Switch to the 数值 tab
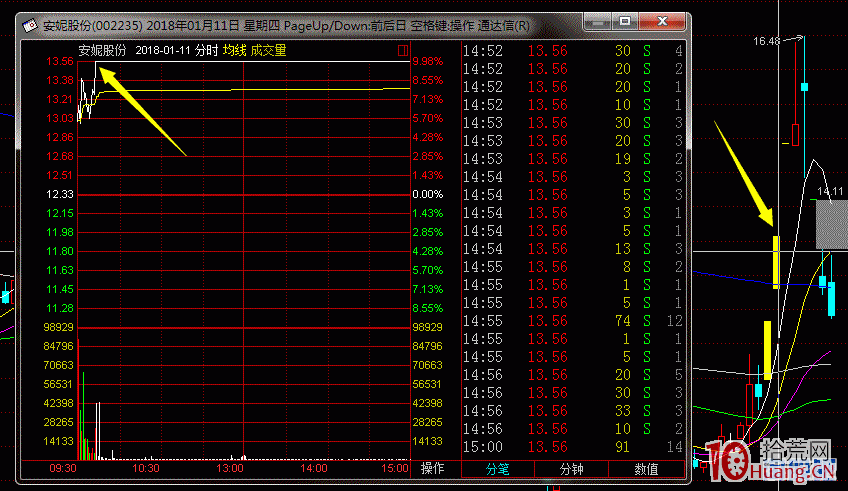Screen dimensions: 848x491 click(x=646, y=469)
